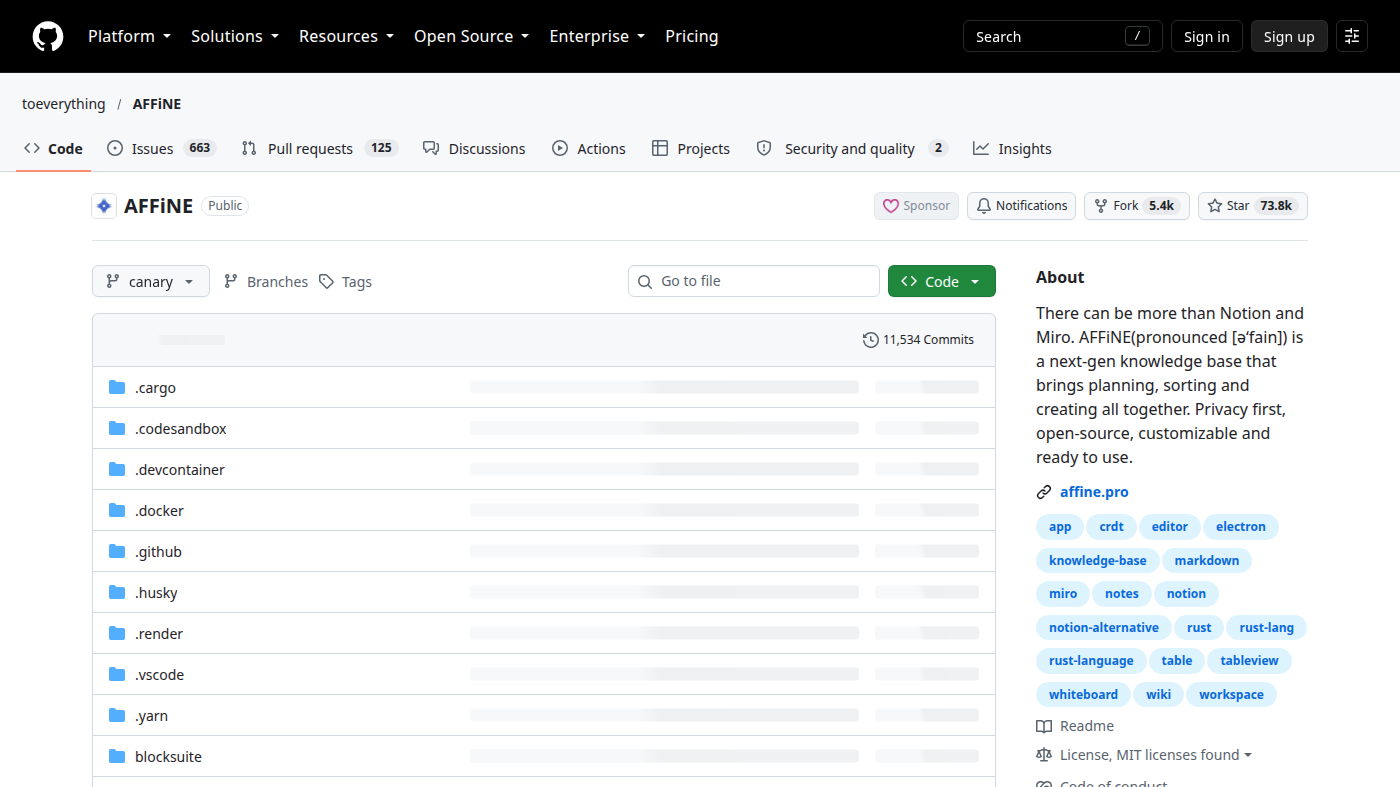1400x787 pixels.
Task: Click the license scale icon
Action: click(x=1044, y=755)
